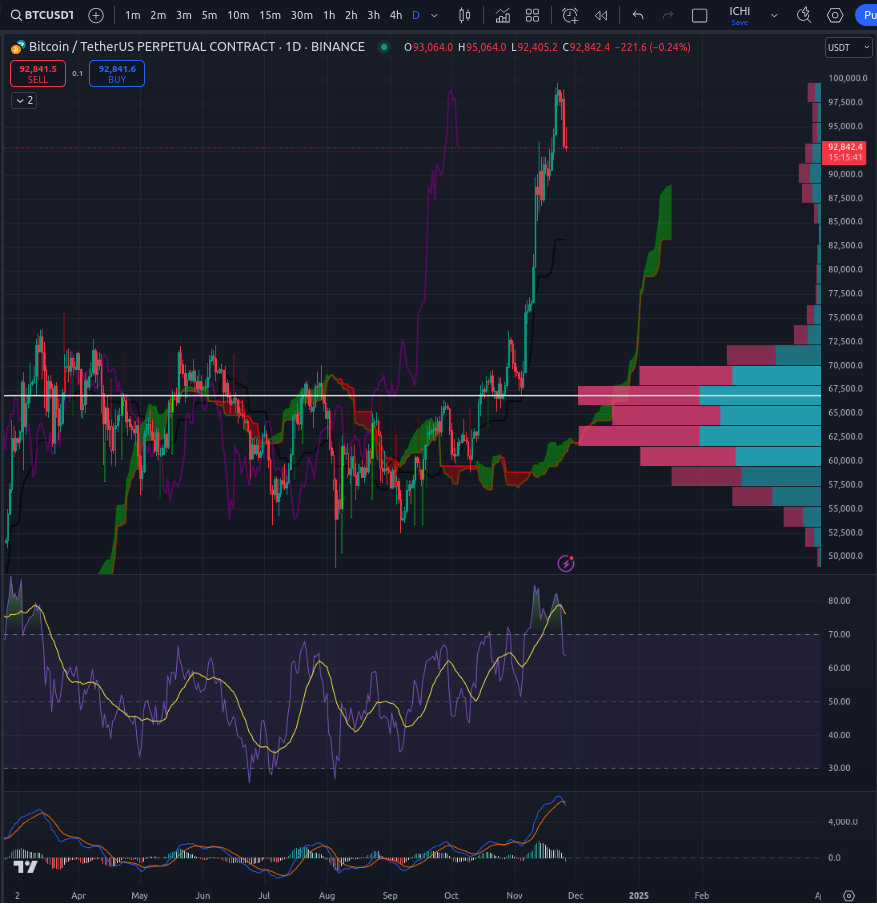The height and width of the screenshot is (904, 877).
Task: Click the Publish button
Action: [867, 16]
